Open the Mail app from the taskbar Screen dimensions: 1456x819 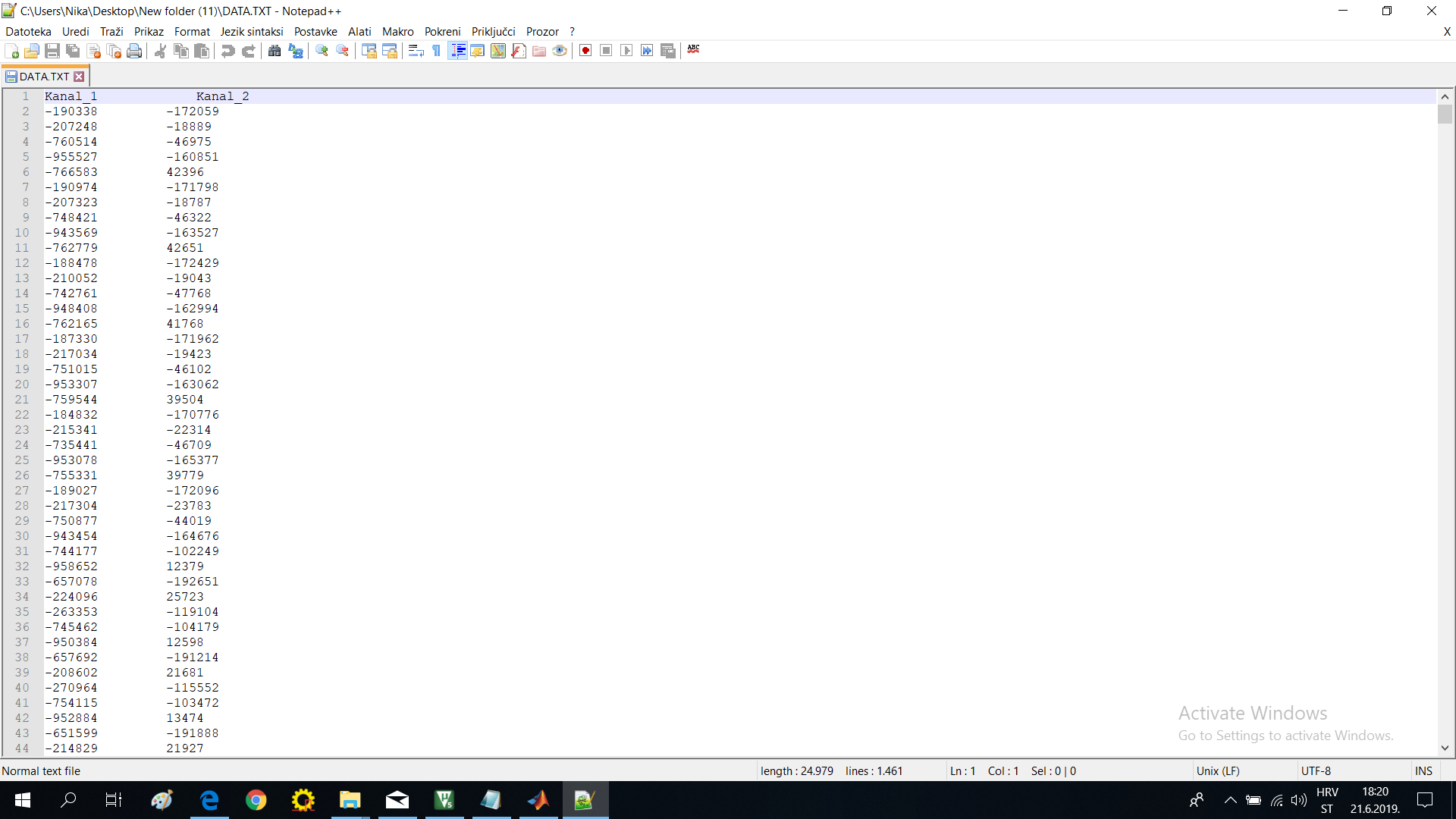[397, 800]
